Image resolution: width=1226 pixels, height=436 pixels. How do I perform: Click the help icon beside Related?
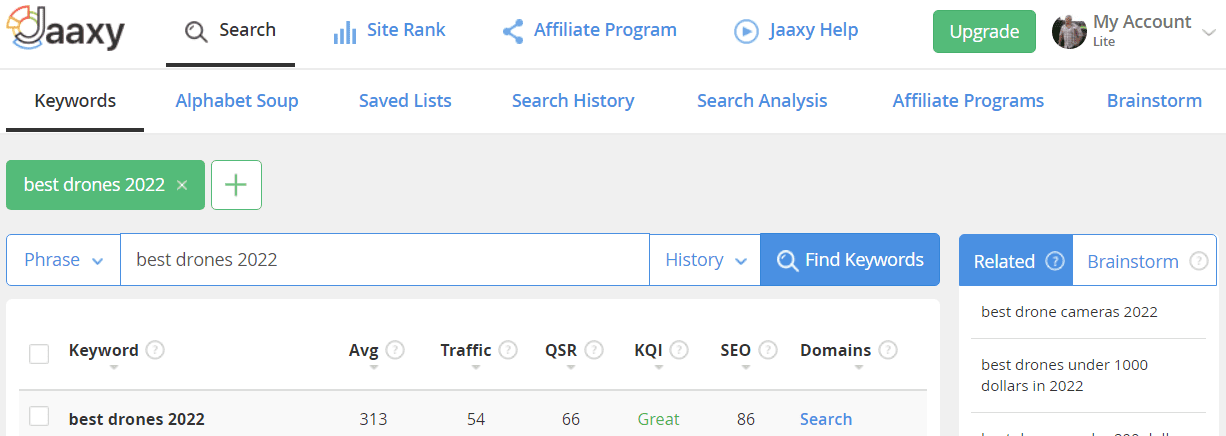[1054, 261]
